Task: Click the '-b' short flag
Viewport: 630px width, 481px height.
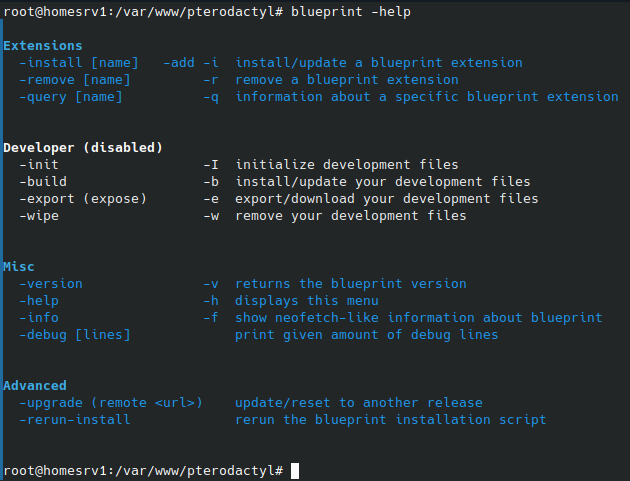Action: tap(211, 182)
